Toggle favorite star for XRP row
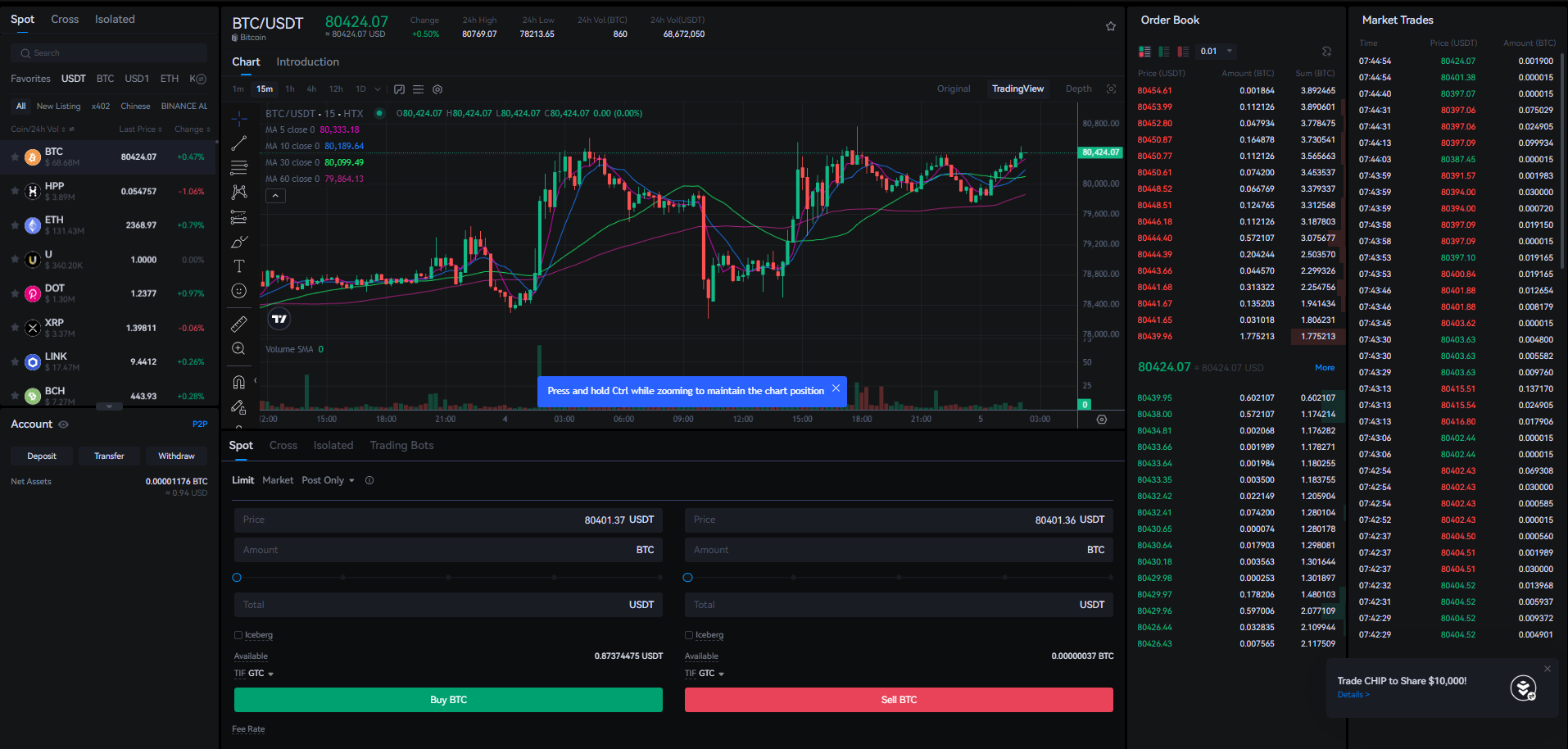 [15, 328]
